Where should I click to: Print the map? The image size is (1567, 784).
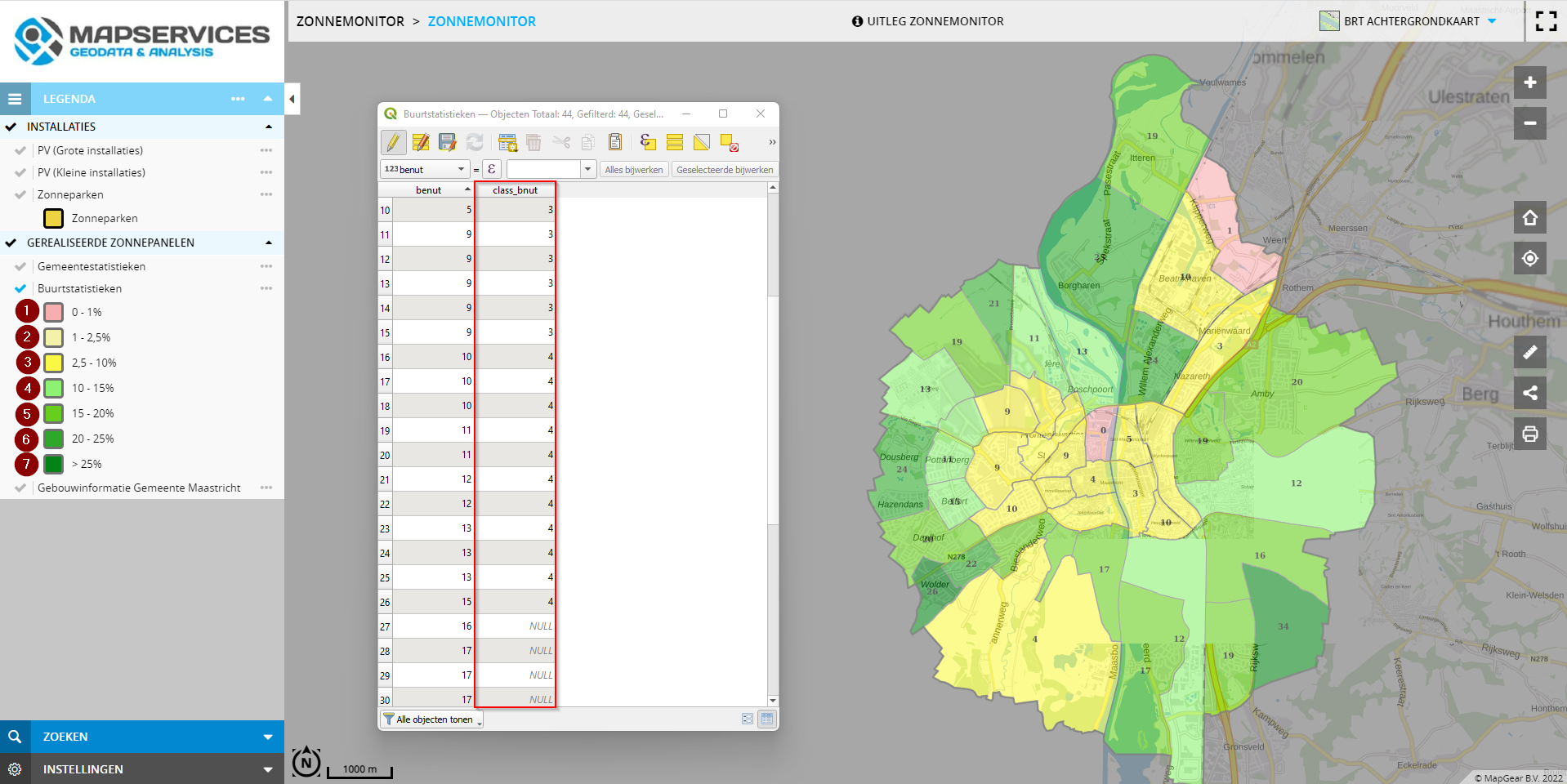[x=1530, y=434]
